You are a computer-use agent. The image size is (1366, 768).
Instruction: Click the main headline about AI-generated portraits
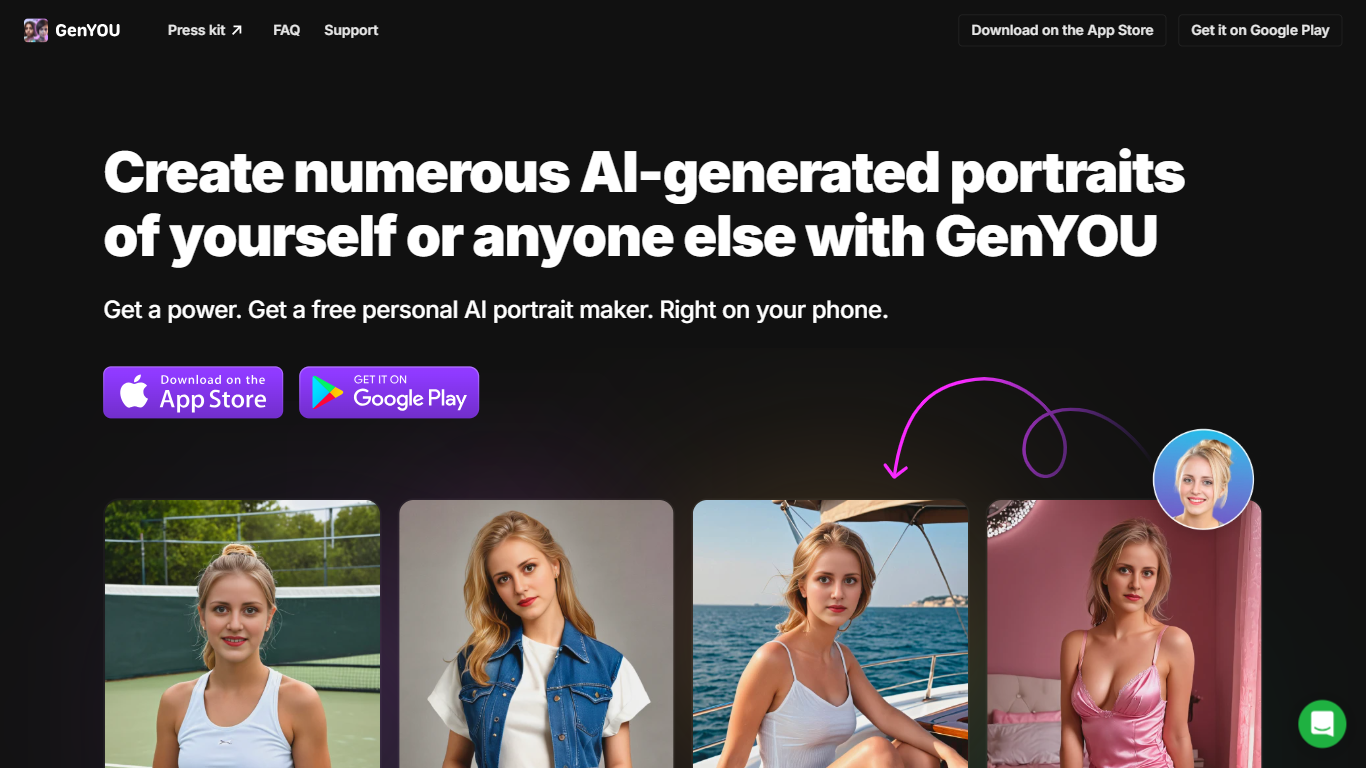[x=644, y=205]
